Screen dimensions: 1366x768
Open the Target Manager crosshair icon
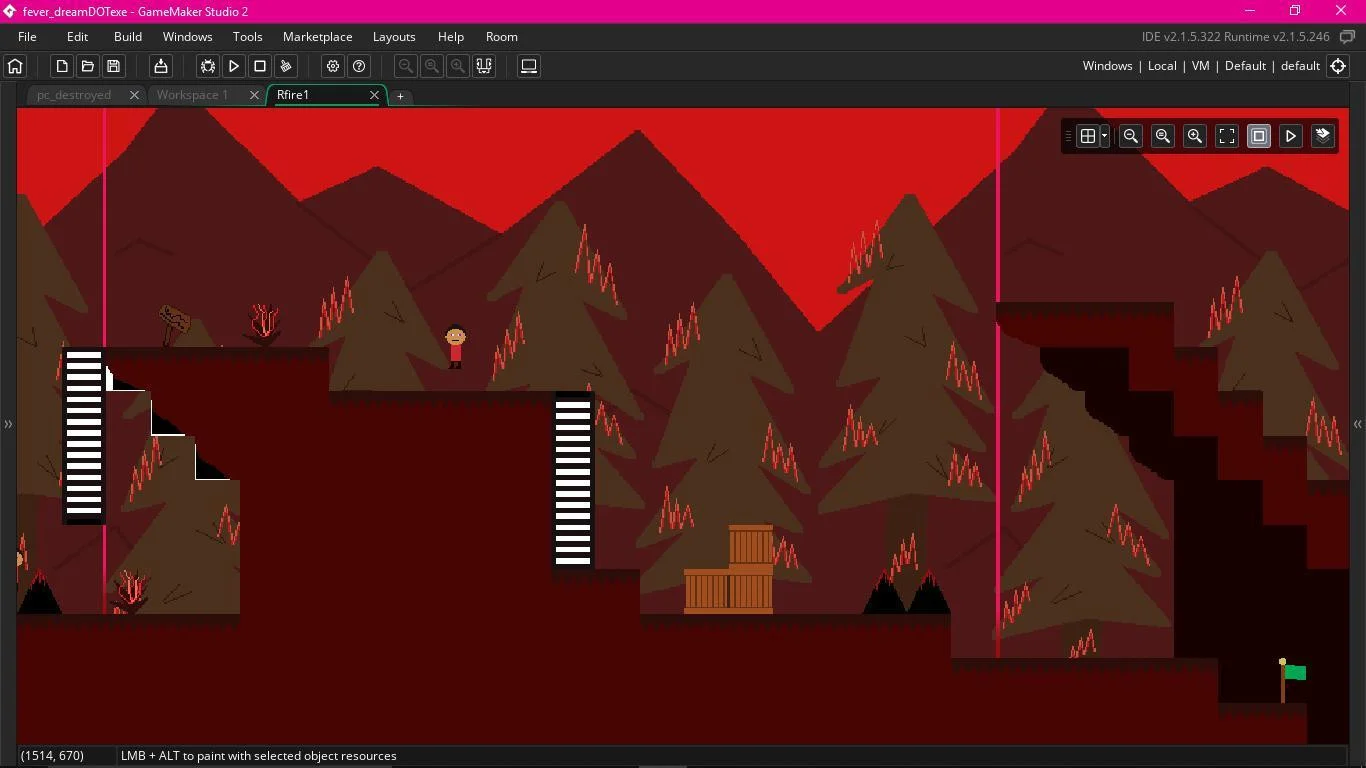click(1338, 66)
